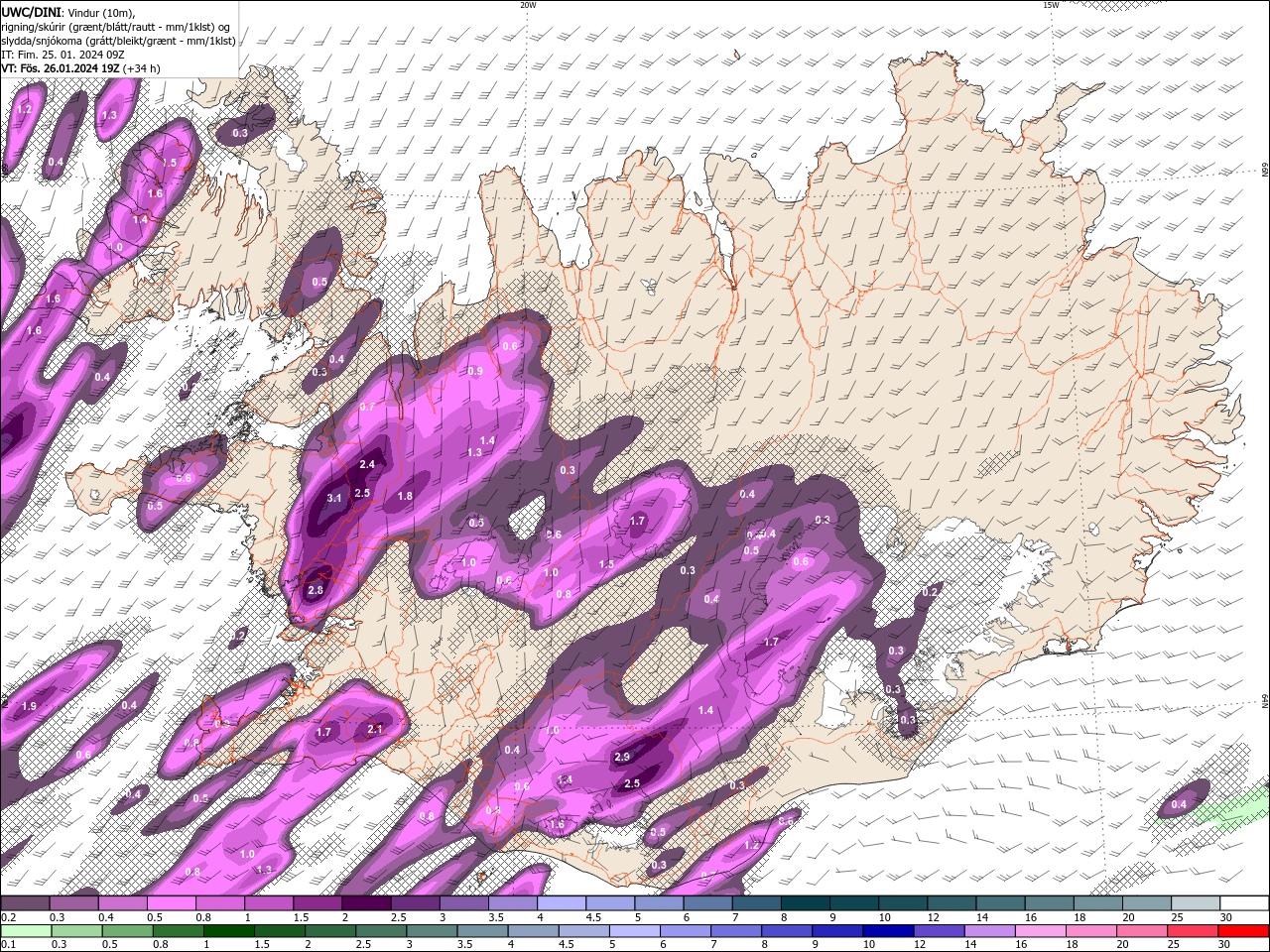1270x952 pixels.
Task: Click the 20W longitude label at the top
Action: [x=528, y=5]
